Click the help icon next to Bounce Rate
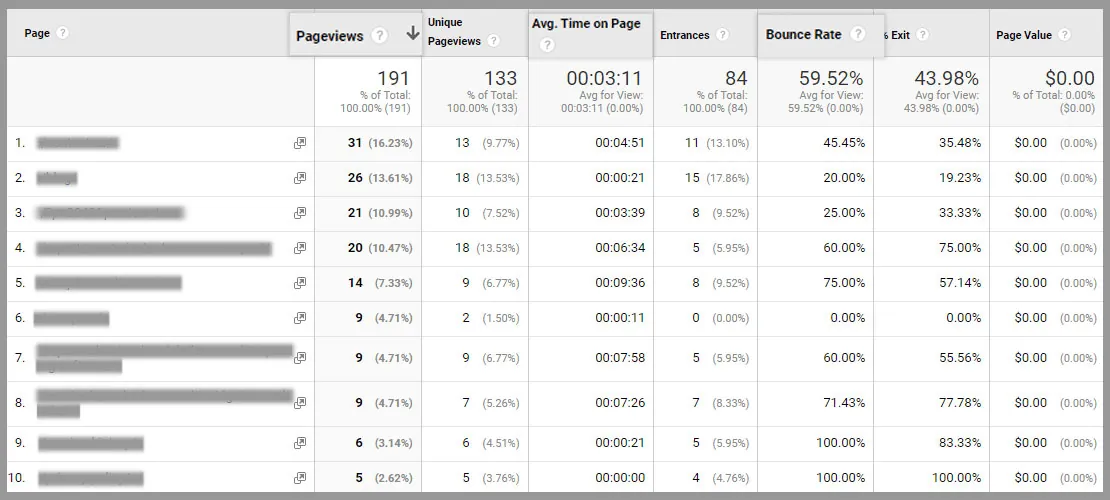 (857, 34)
